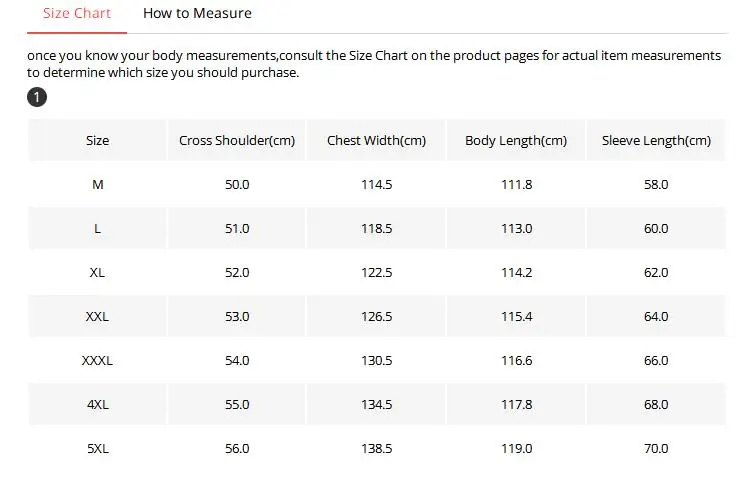753x477 pixels.
Task: Open the How to Measure tab
Action: point(197,13)
